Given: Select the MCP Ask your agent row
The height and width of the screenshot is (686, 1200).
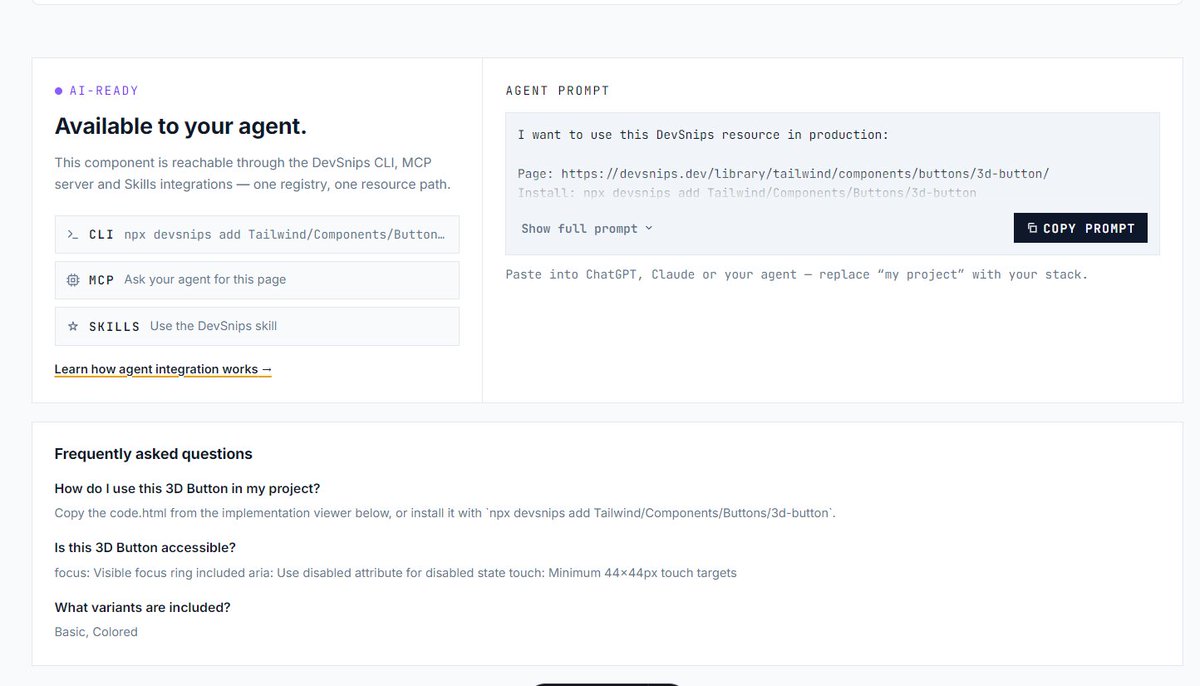Looking at the screenshot, I should pos(257,280).
